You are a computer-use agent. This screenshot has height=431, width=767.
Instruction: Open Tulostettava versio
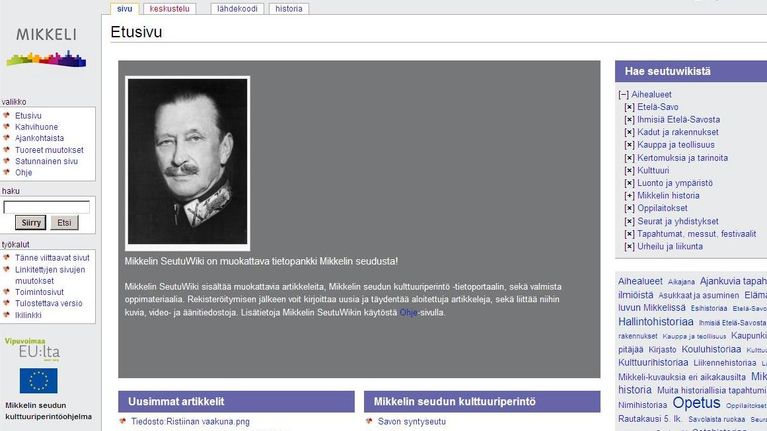48,303
